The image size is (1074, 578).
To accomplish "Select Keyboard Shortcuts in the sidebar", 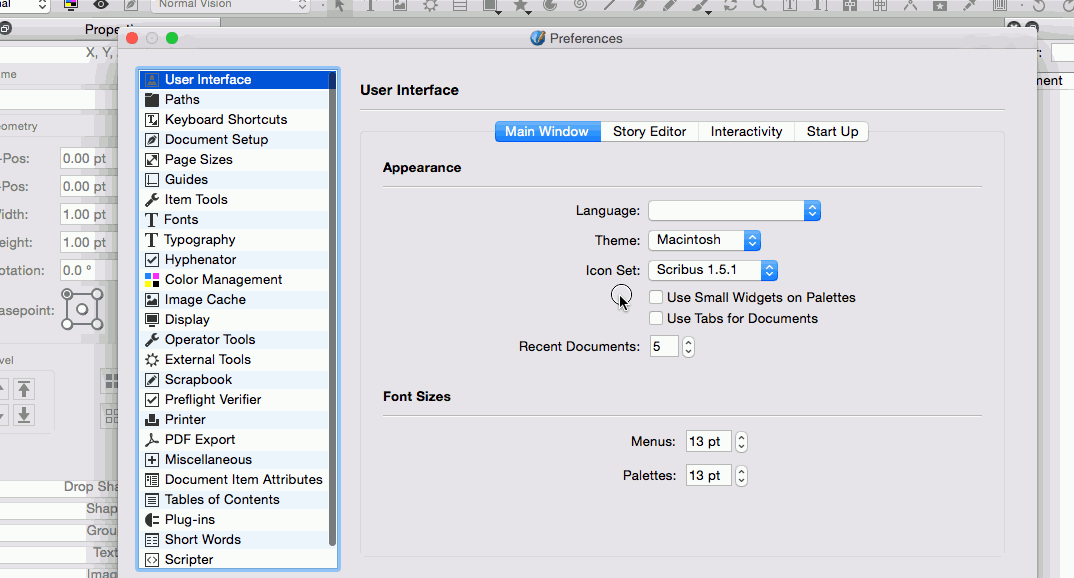I will click(x=225, y=119).
